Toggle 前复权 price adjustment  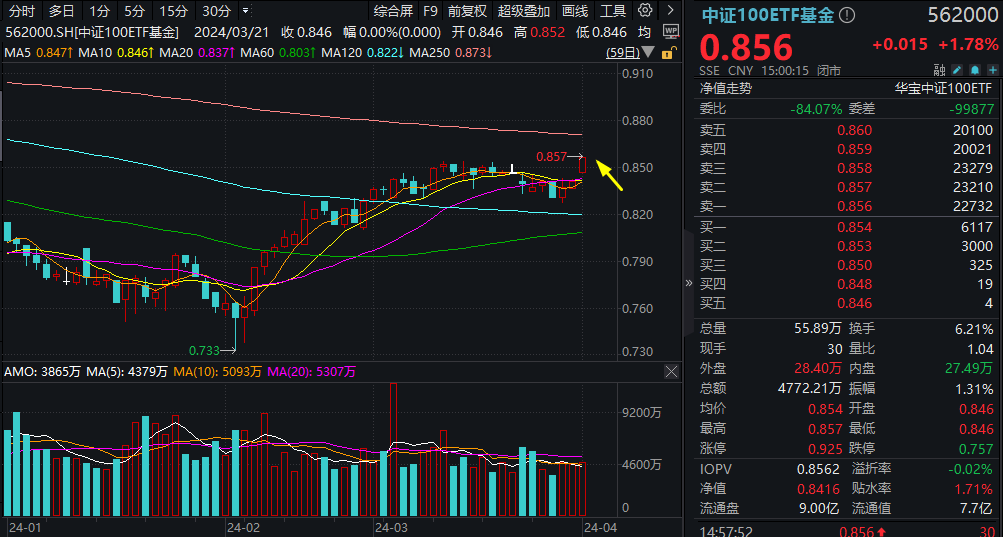coord(467,11)
